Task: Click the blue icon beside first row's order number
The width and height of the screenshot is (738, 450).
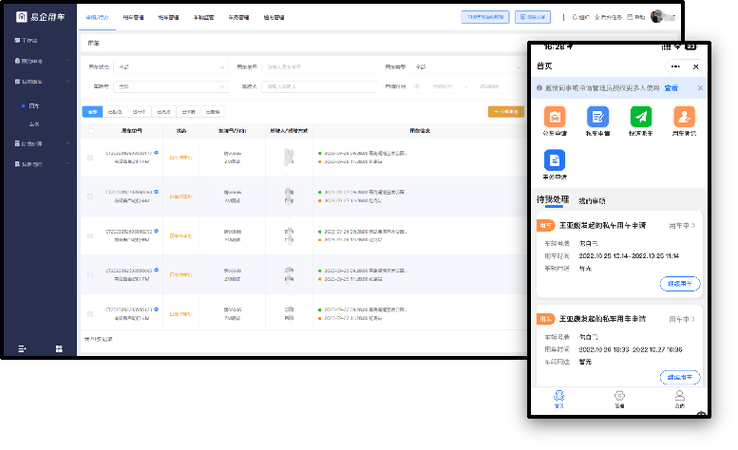Action: 156,153
